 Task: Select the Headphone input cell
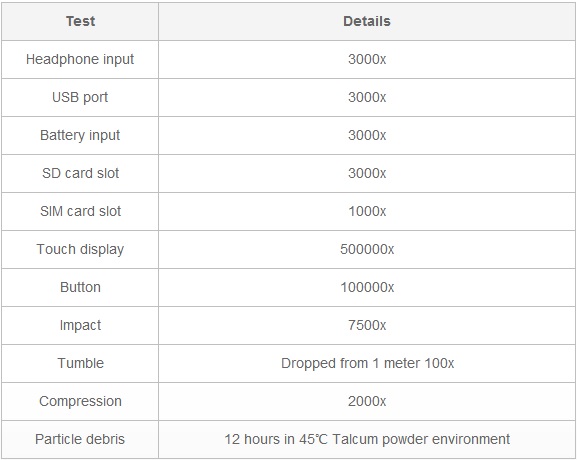coord(80,60)
